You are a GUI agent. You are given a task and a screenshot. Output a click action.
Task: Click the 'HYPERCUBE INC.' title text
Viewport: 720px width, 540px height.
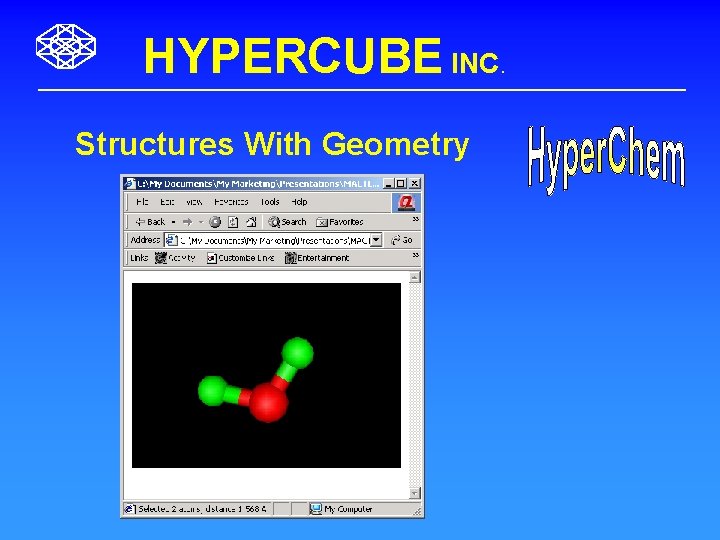[324, 56]
